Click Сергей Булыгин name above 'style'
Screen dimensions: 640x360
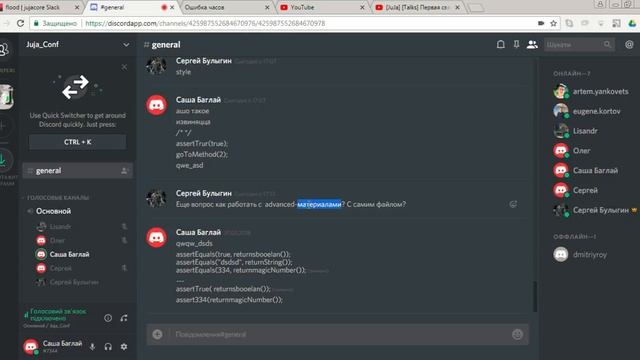[204, 60]
